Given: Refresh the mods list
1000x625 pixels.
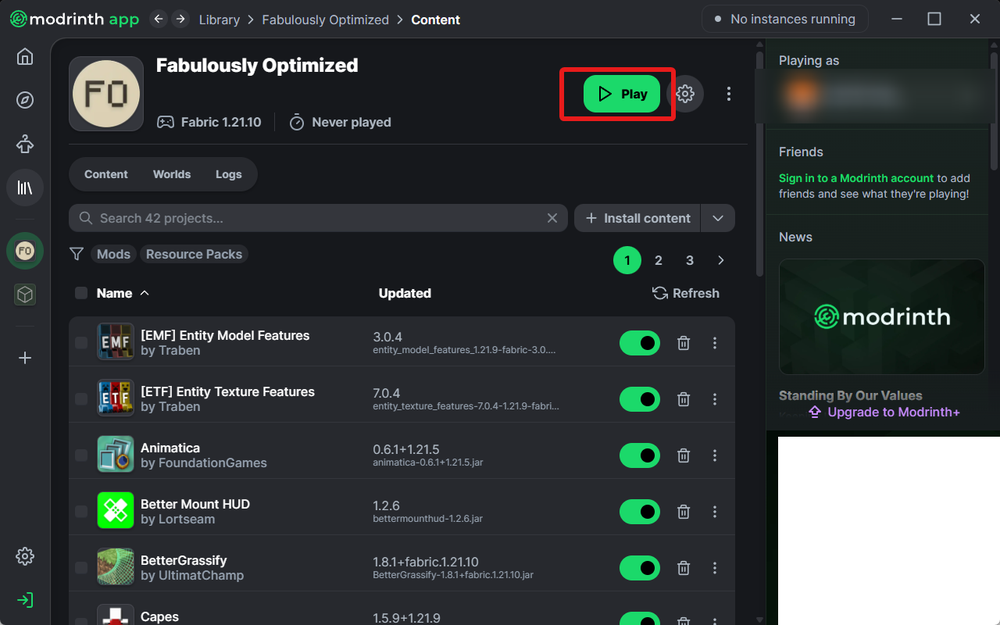Looking at the screenshot, I should click(x=686, y=293).
